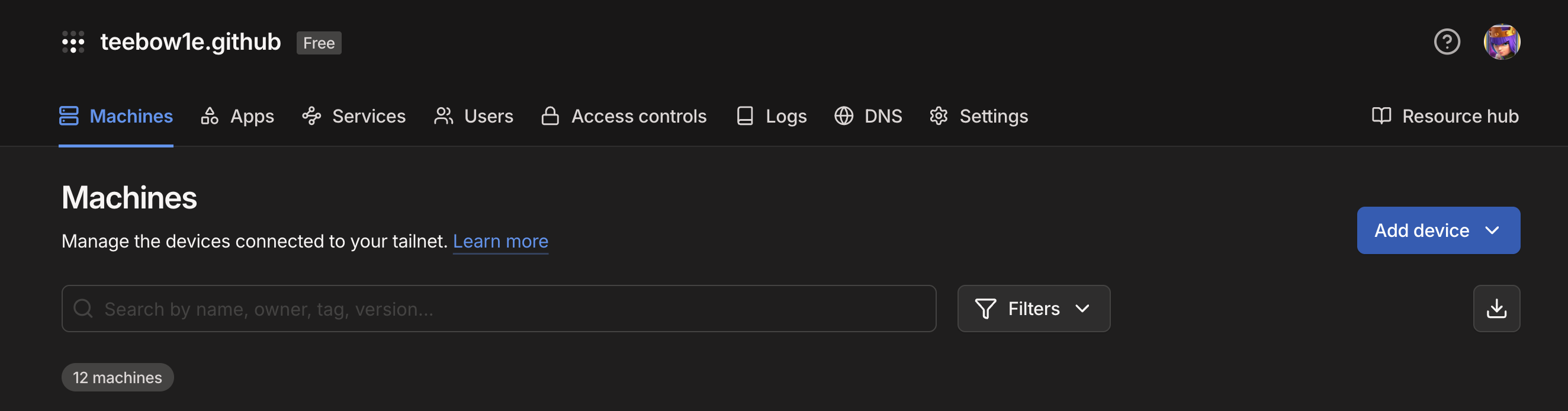Click the Resource hub book icon
1568x411 pixels.
[1381, 115]
